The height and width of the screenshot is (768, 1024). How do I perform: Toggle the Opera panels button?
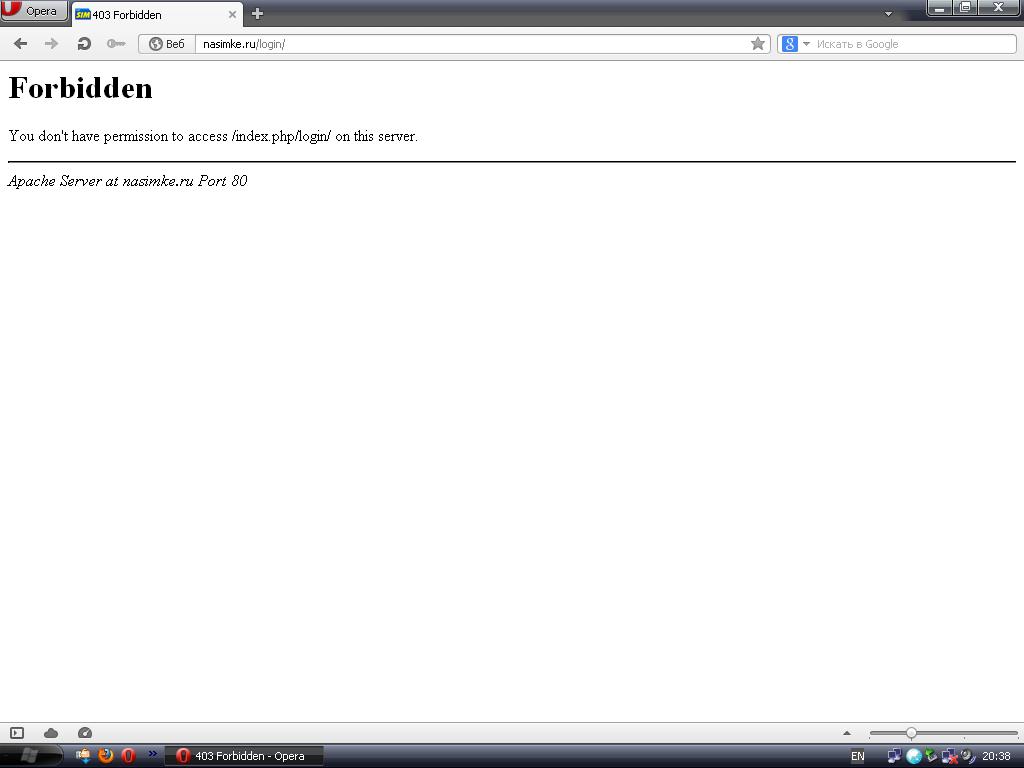tap(17, 733)
